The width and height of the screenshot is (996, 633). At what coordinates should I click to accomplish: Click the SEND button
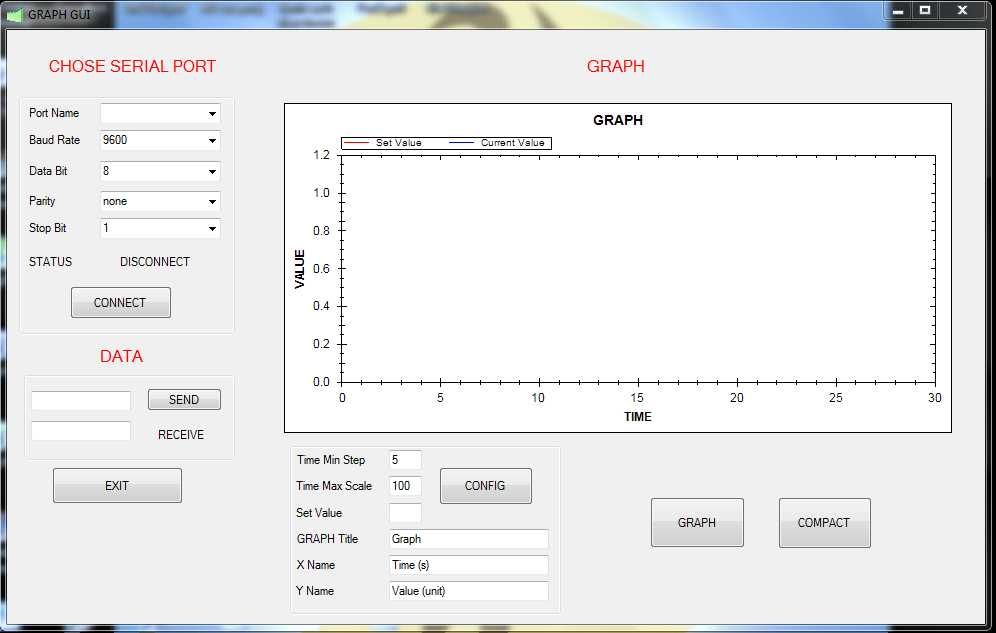pos(184,400)
